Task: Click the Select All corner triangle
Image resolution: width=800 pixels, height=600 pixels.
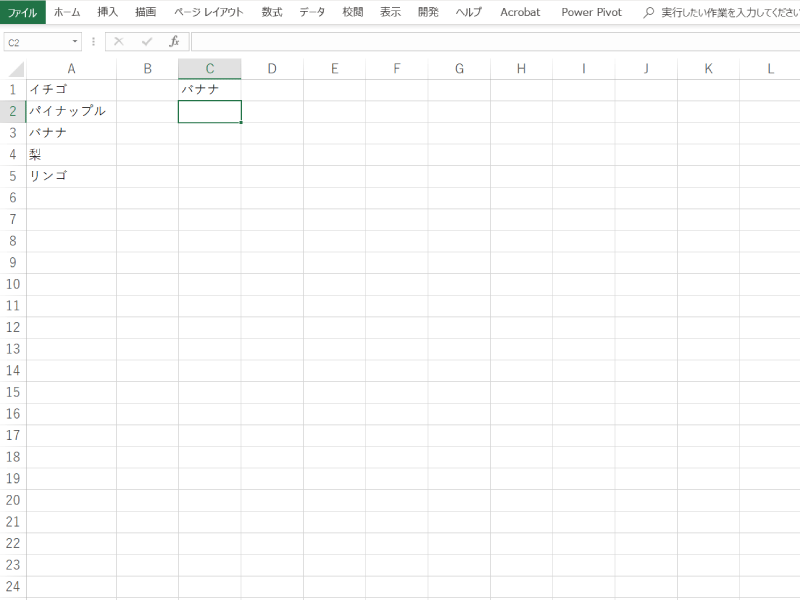Action: 15,70
